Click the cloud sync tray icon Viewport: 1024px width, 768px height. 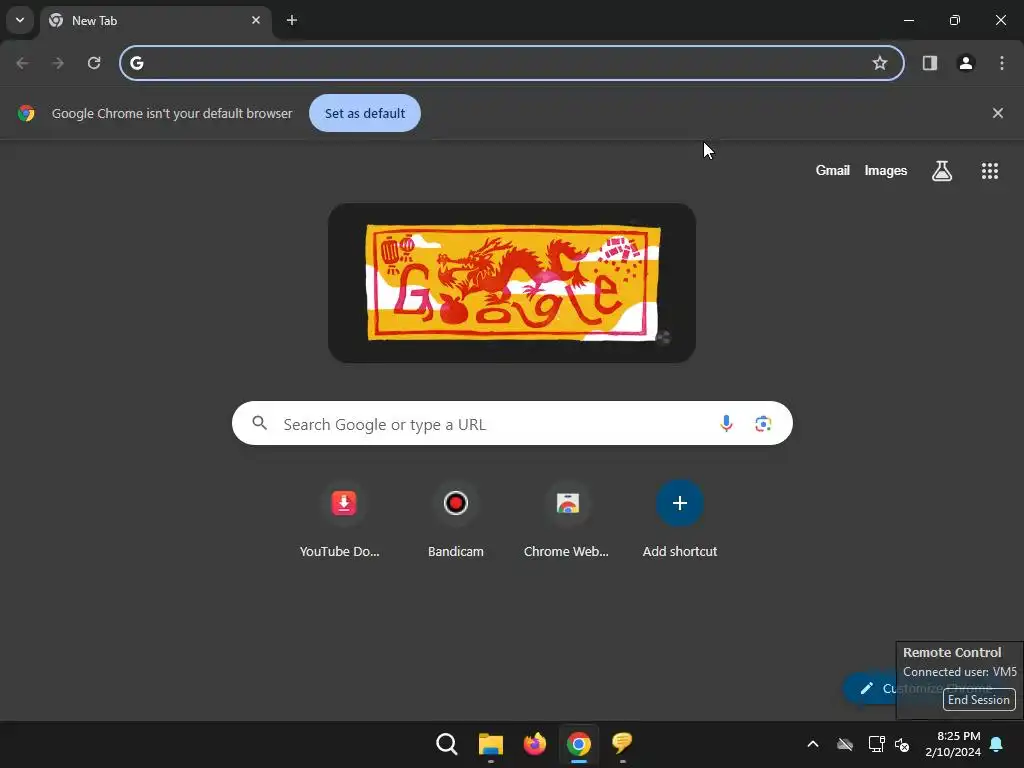coord(845,744)
